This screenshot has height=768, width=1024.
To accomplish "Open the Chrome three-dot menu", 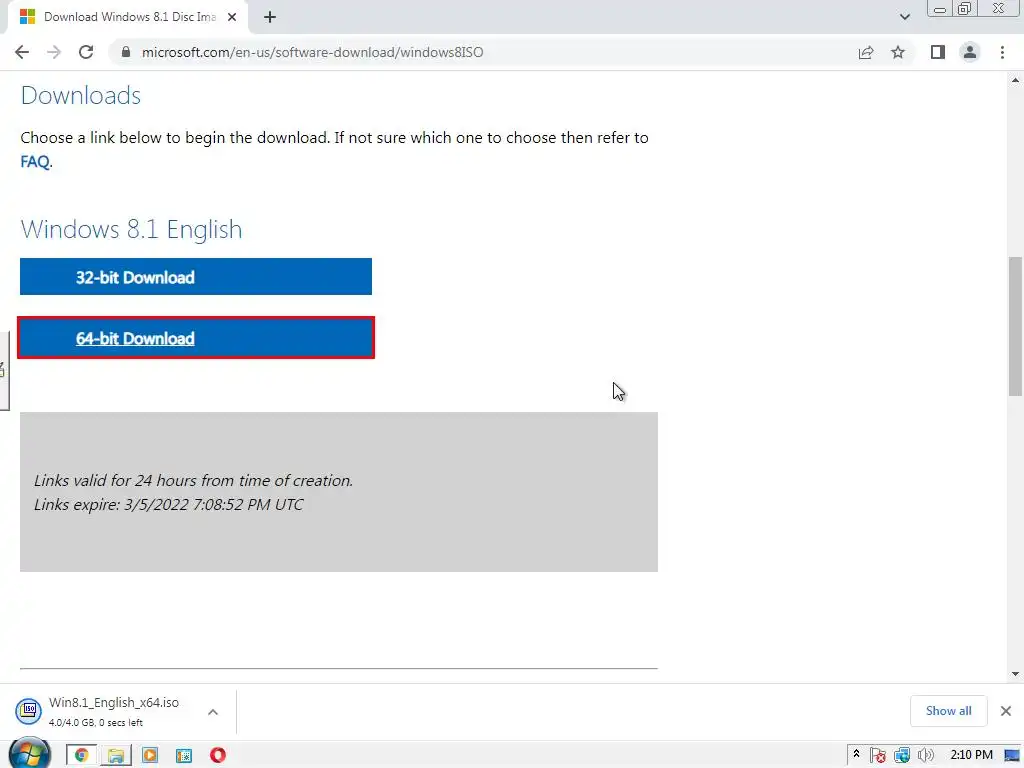I will 1002,52.
